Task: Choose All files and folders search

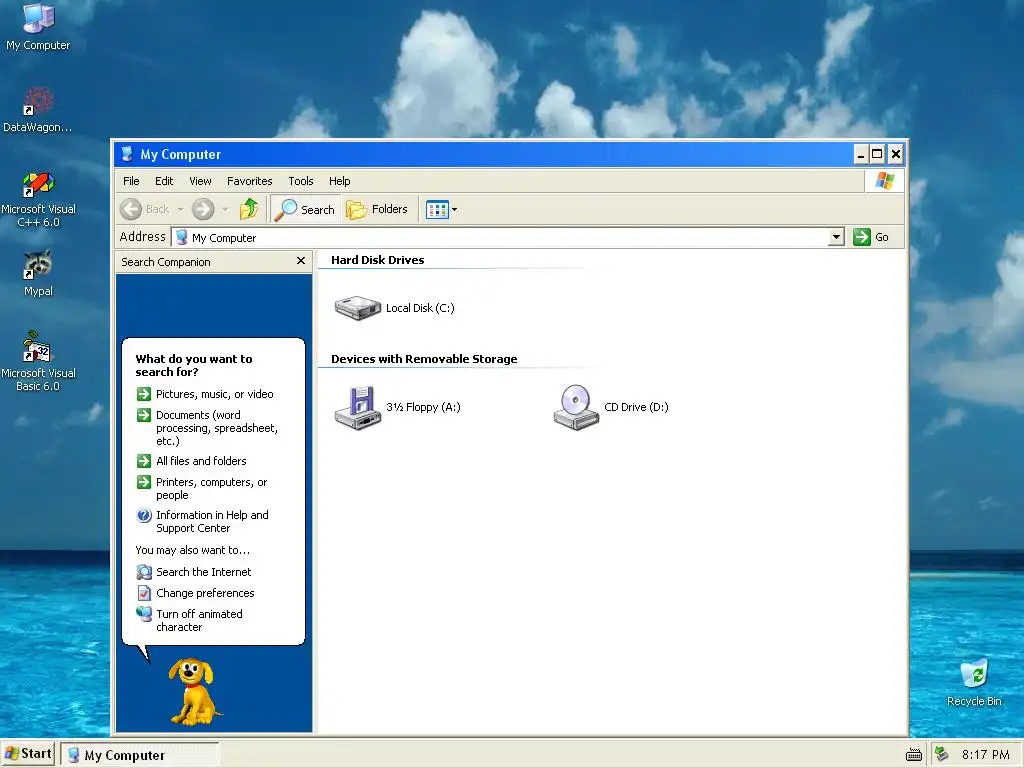Action: pos(201,461)
